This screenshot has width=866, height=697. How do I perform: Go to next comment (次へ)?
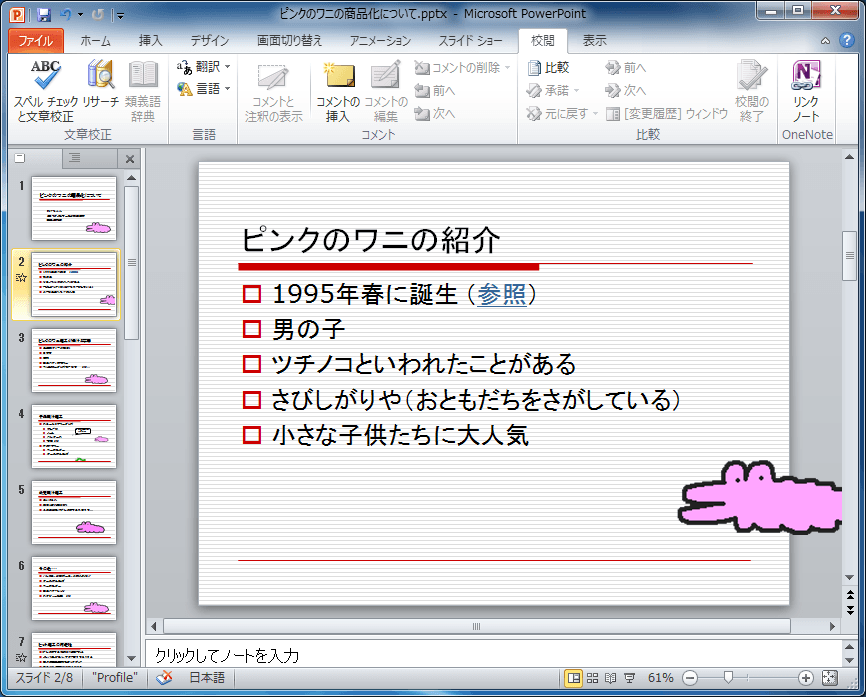pos(435,113)
